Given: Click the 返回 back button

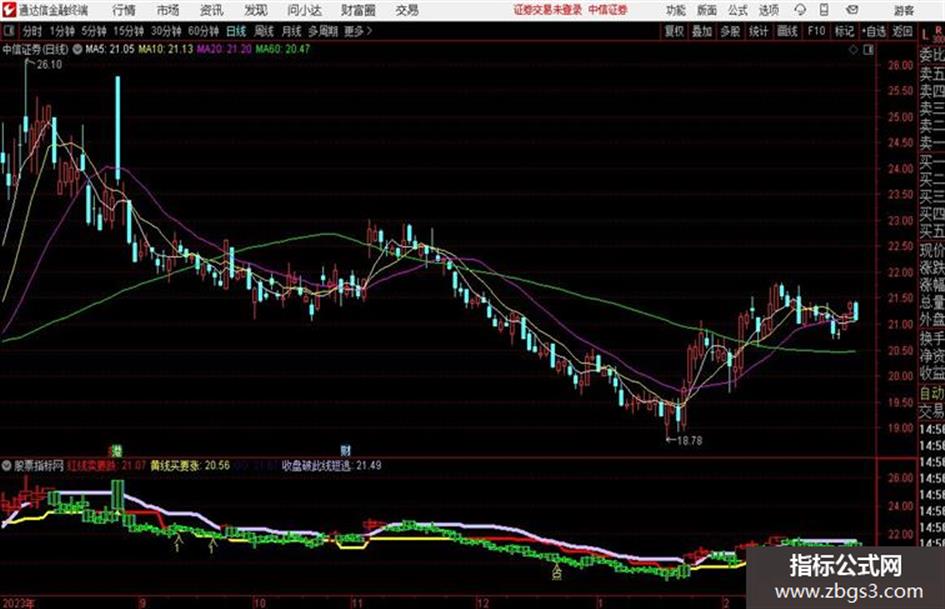Looking at the screenshot, I should [902, 31].
